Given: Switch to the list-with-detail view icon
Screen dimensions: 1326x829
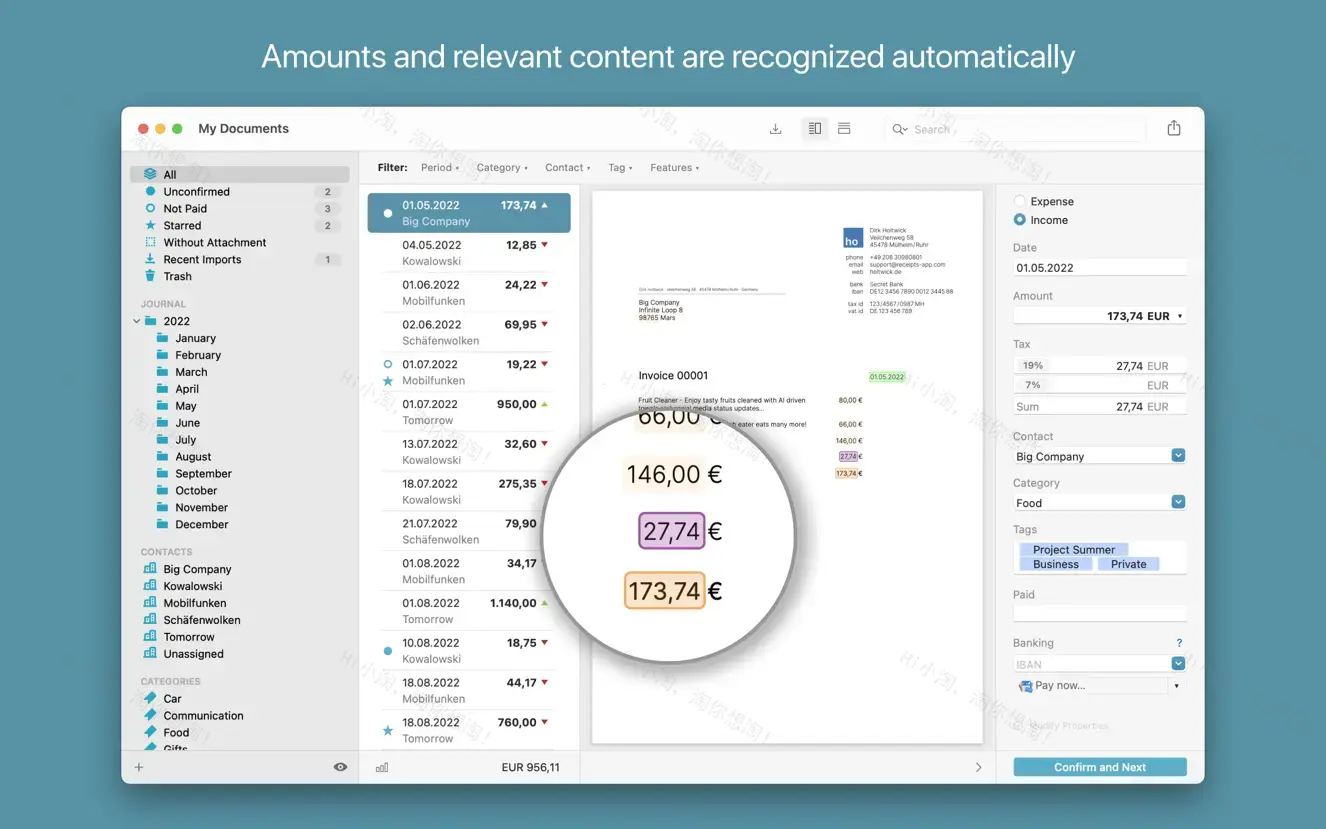Looking at the screenshot, I should 813,129.
